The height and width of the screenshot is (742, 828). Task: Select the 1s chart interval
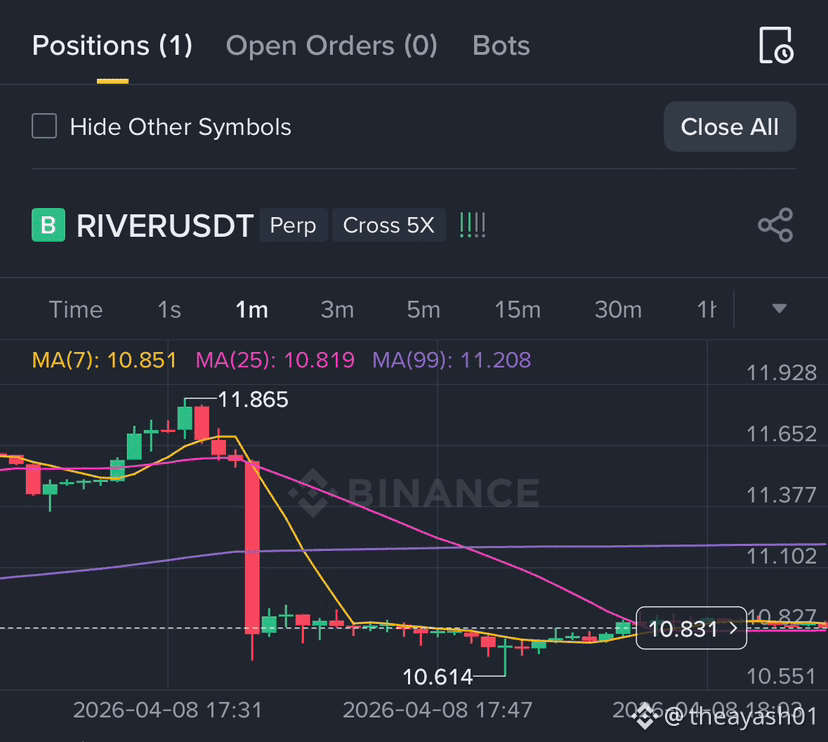(x=170, y=309)
